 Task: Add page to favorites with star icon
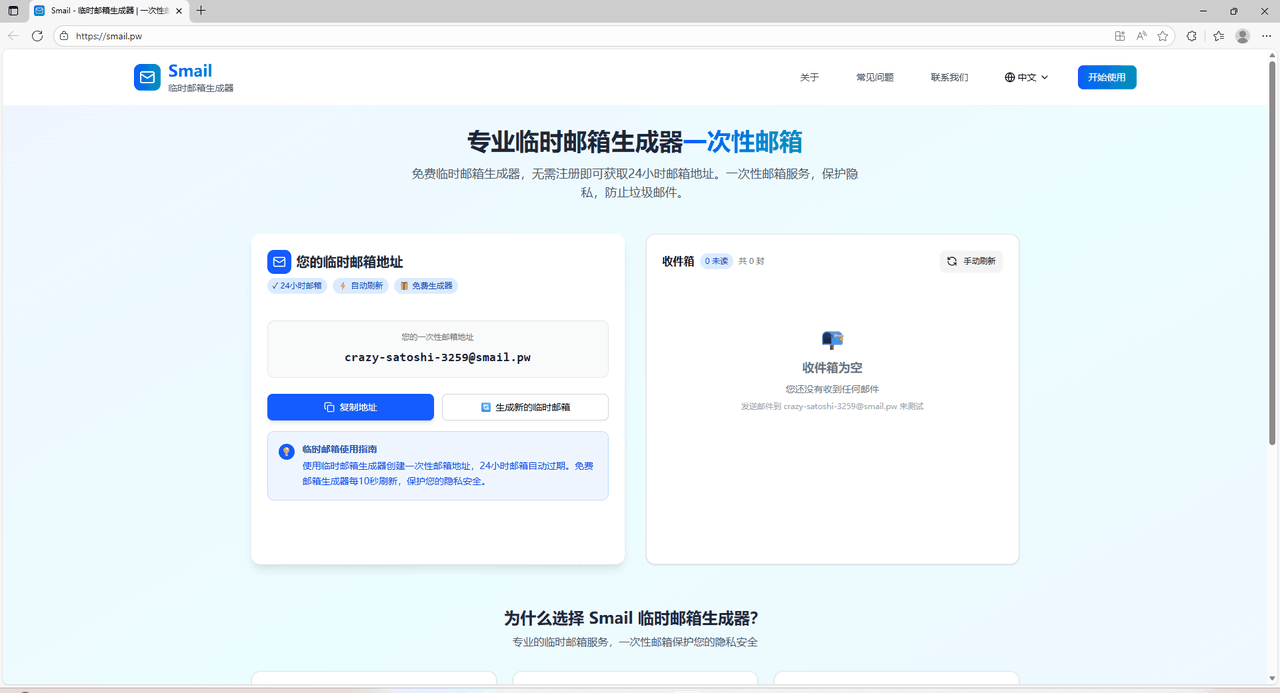click(x=1163, y=36)
